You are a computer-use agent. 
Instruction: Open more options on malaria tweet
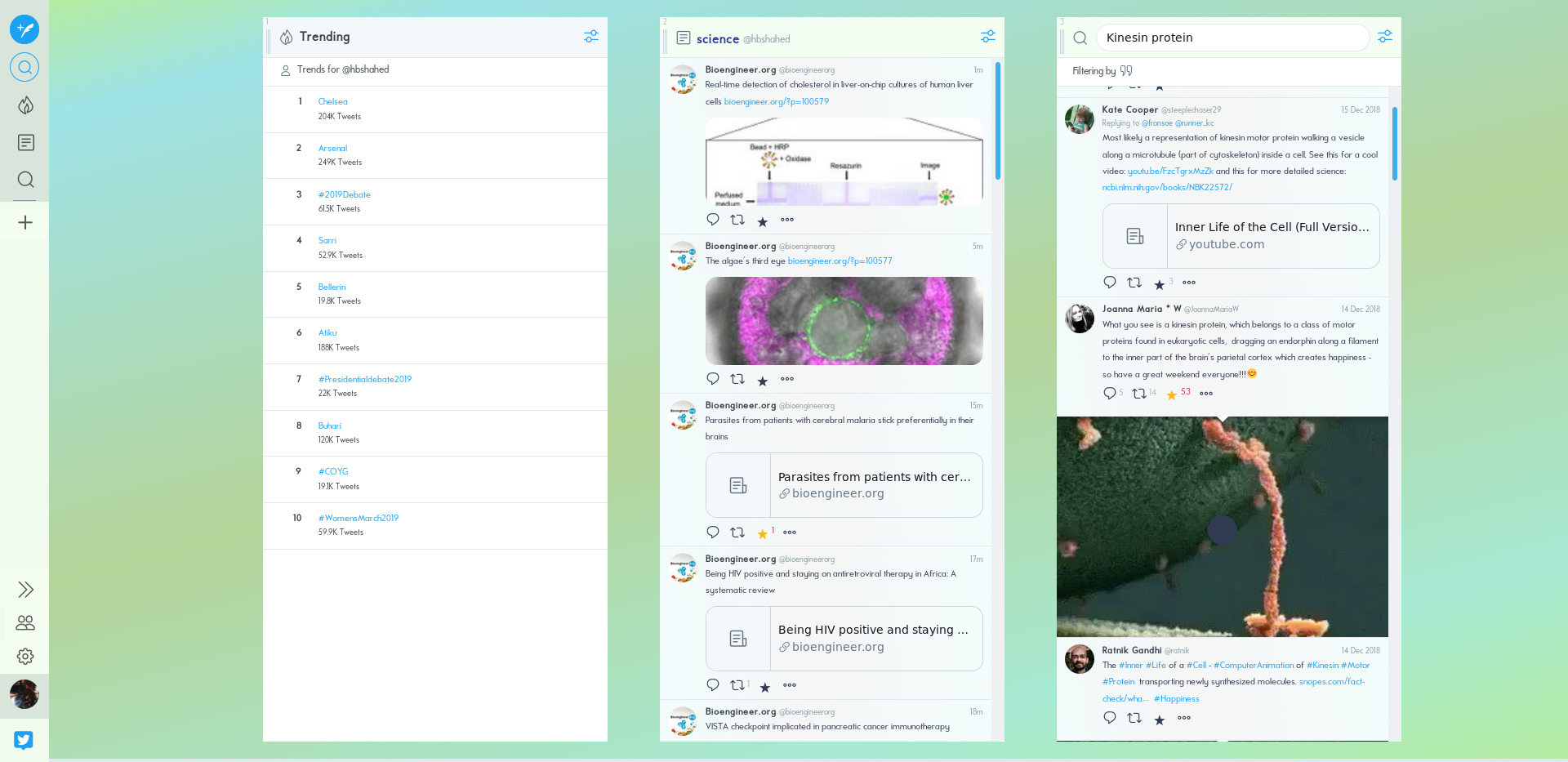[x=790, y=533]
